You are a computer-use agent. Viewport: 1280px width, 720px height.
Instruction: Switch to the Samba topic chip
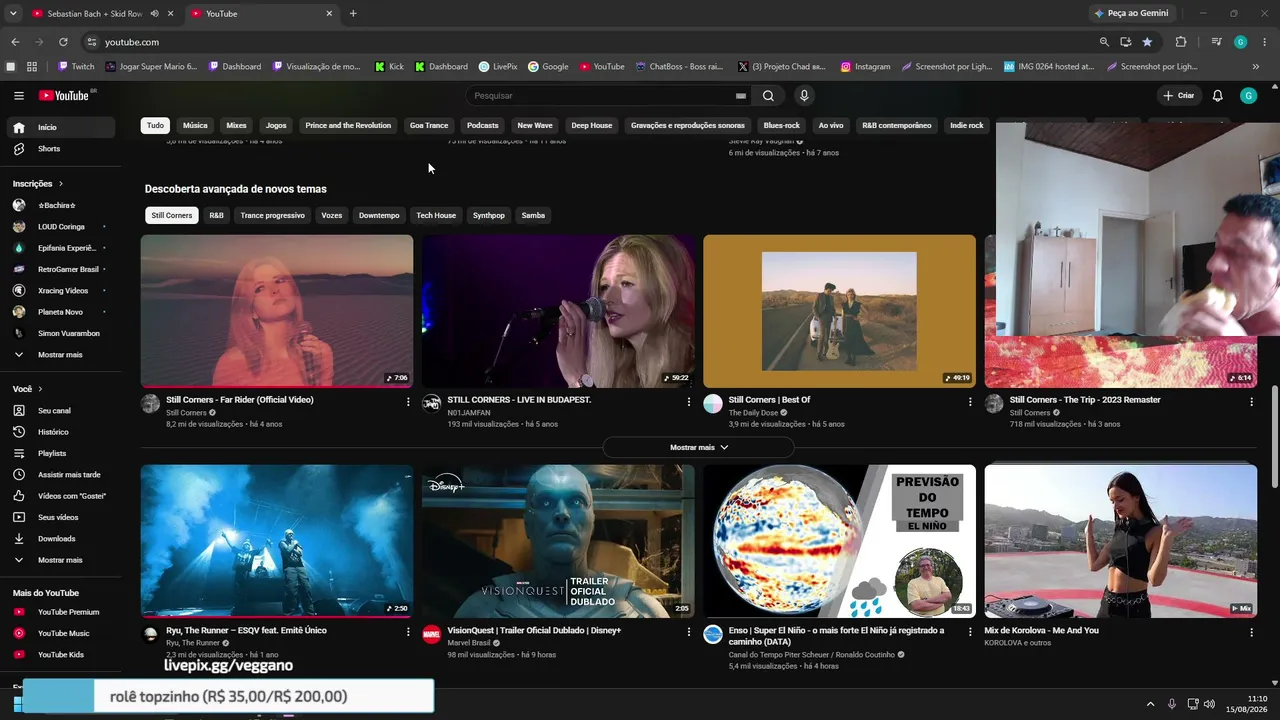tap(533, 216)
